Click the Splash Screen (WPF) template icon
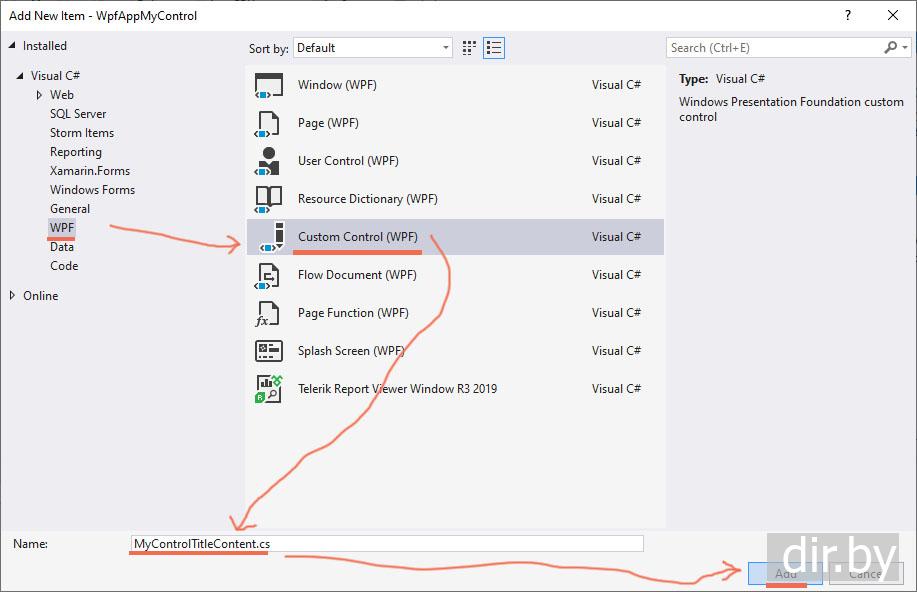The height and width of the screenshot is (592, 917). 269,351
